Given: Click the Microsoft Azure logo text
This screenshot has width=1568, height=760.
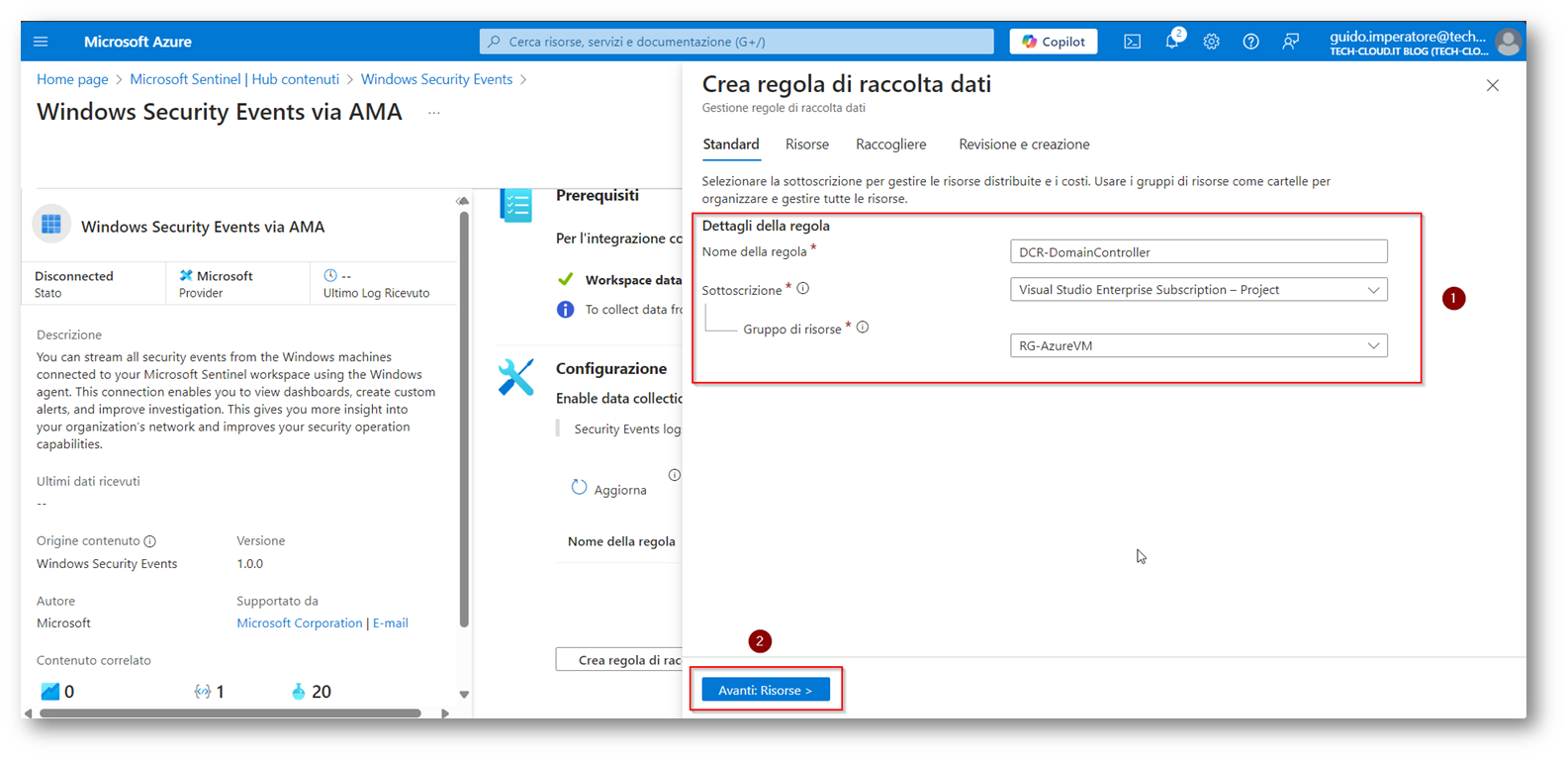Looking at the screenshot, I should [x=138, y=42].
